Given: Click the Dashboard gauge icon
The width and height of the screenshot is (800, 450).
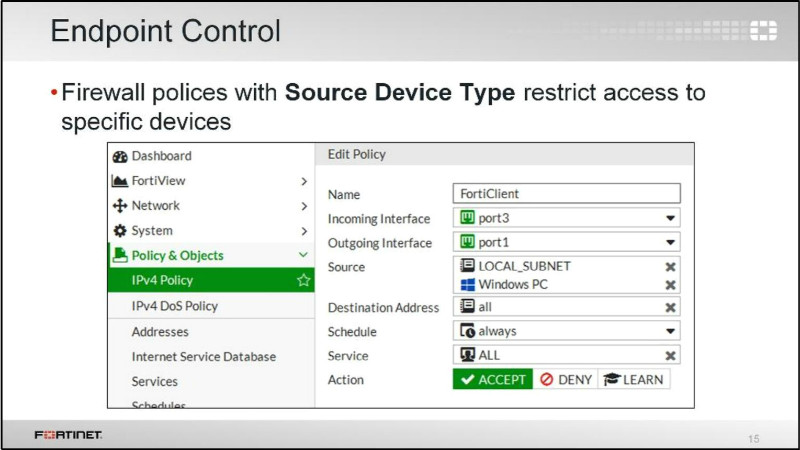Looking at the screenshot, I should (120, 156).
